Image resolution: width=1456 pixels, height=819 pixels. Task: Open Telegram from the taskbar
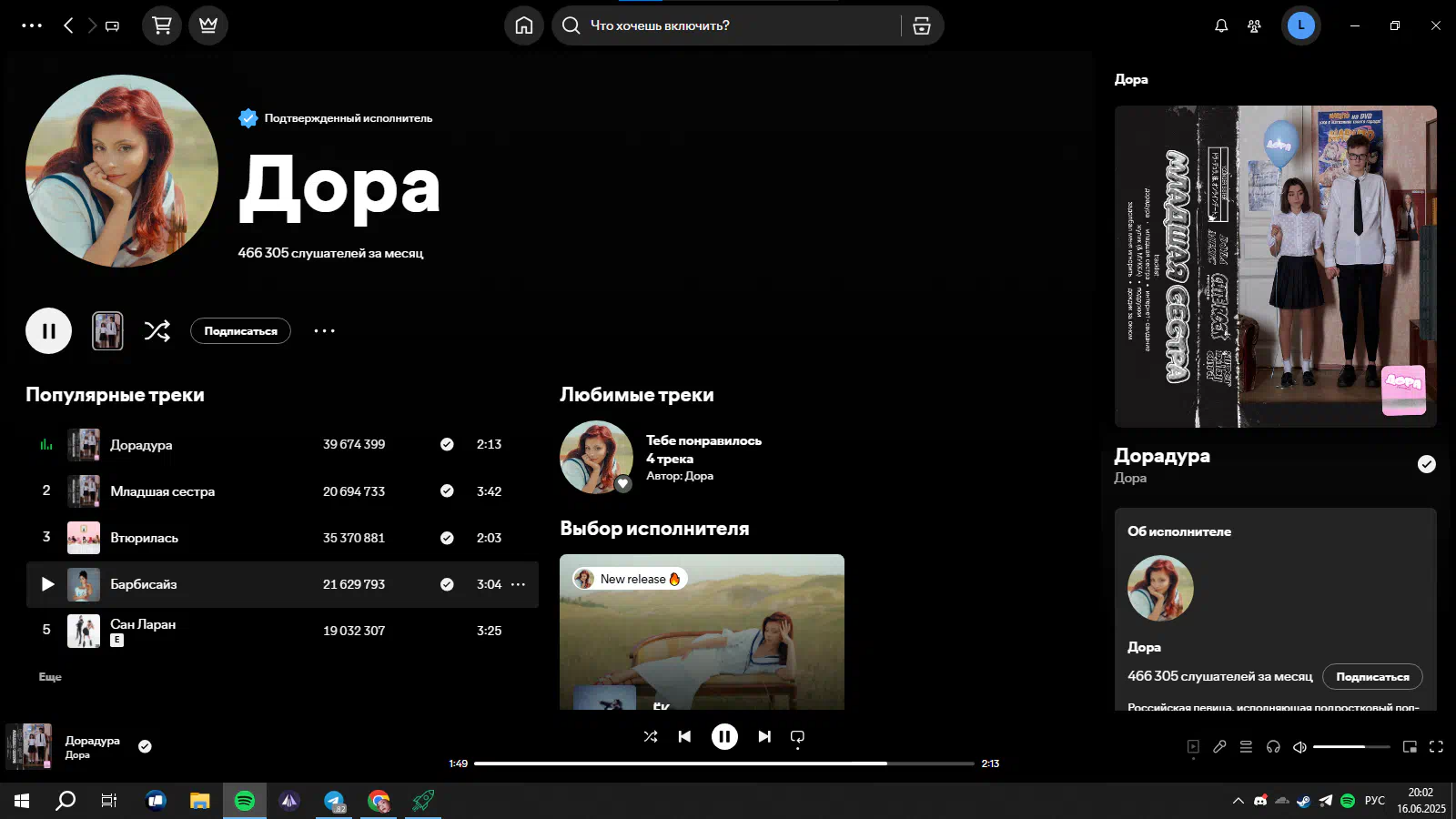[x=334, y=801]
